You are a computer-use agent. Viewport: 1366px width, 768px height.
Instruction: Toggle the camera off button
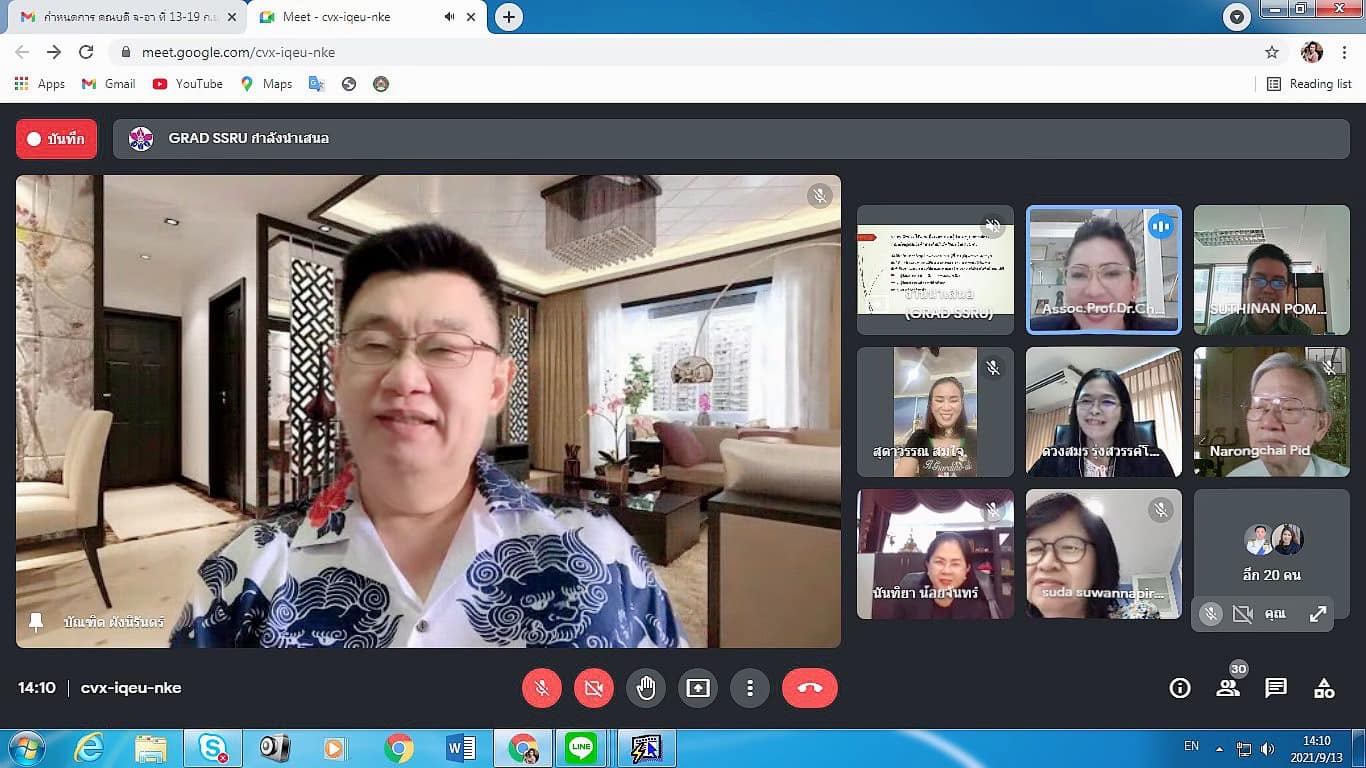(593, 688)
